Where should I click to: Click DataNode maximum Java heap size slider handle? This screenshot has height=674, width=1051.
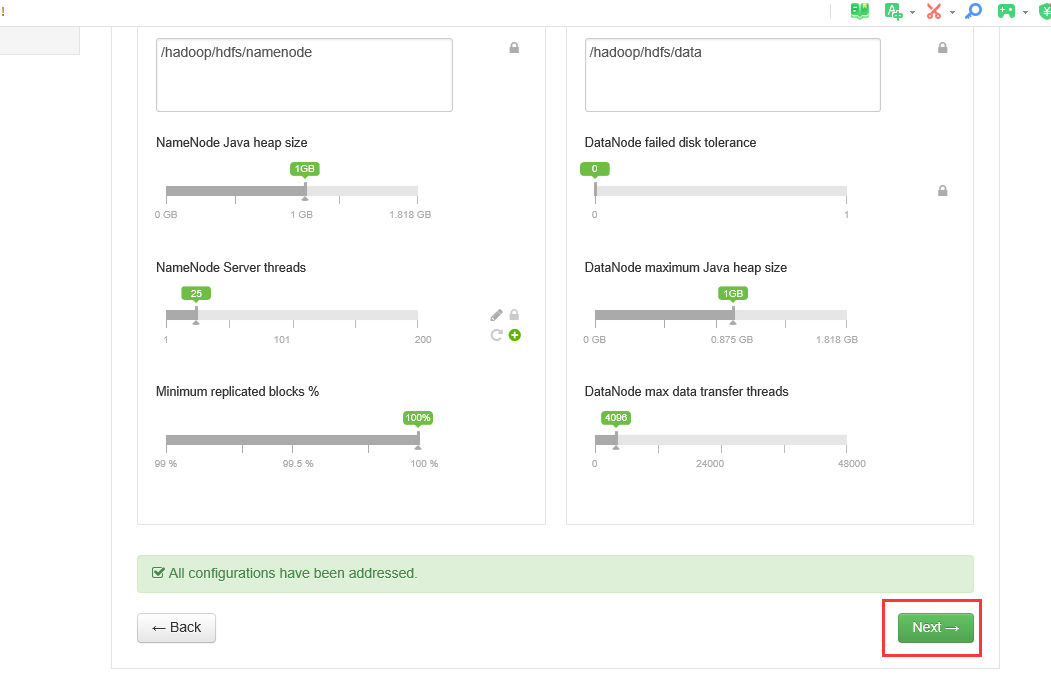coord(733,316)
